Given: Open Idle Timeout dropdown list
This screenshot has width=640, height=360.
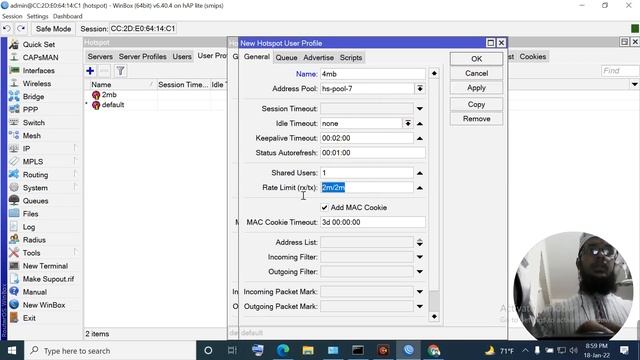Looking at the screenshot, I should pyautogui.click(x=407, y=123).
